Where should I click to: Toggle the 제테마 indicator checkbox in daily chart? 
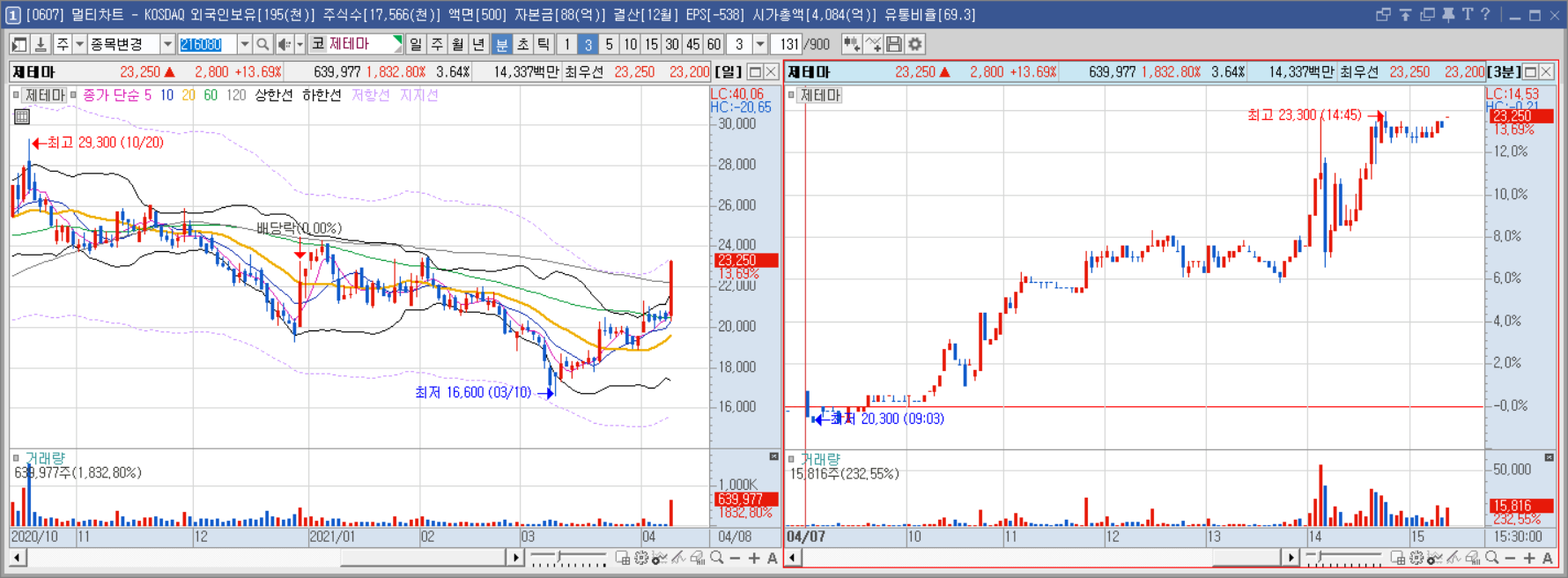pyautogui.click(x=16, y=94)
